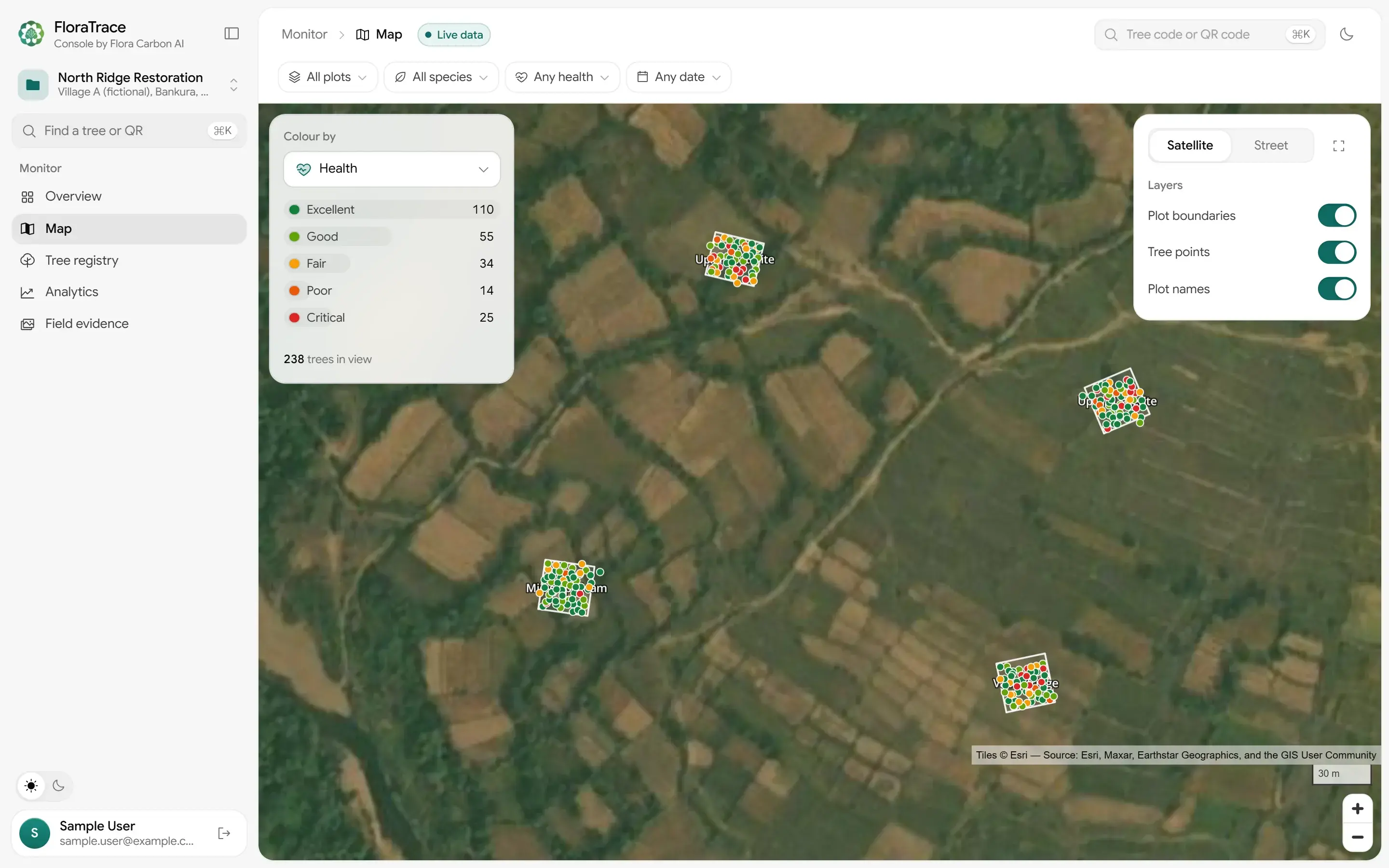
Task: Open the Any health filter dropdown
Action: pyautogui.click(x=562, y=77)
